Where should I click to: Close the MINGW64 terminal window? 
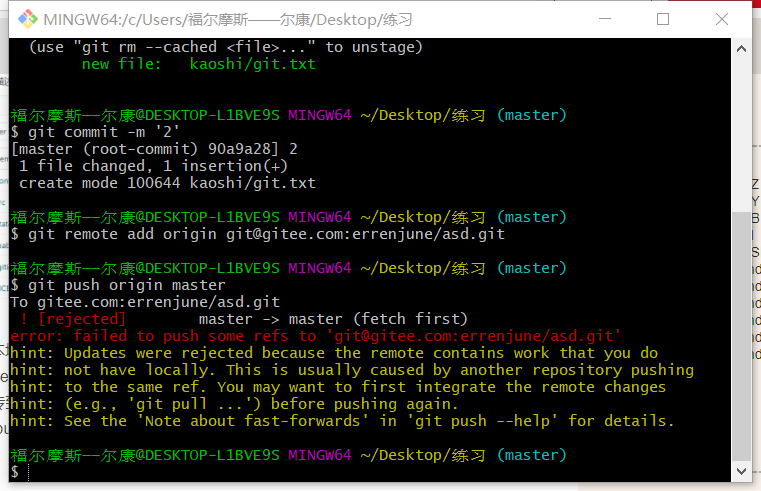pyautogui.click(x=722, y=19)
